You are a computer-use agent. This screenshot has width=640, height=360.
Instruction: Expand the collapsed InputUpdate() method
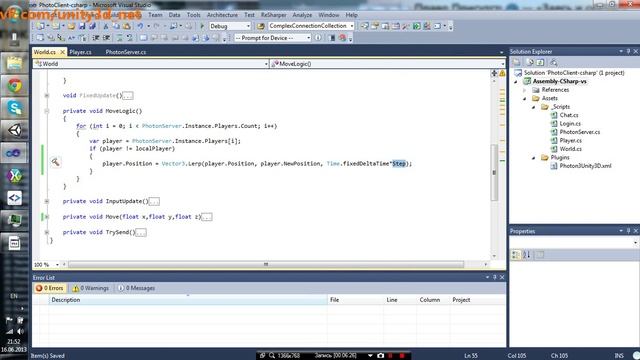[47, 201]
